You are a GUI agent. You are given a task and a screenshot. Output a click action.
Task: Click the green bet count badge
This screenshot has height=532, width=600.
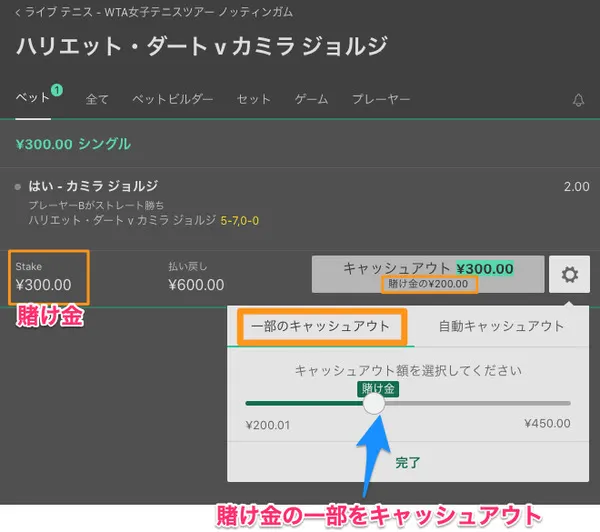(56, 90)
